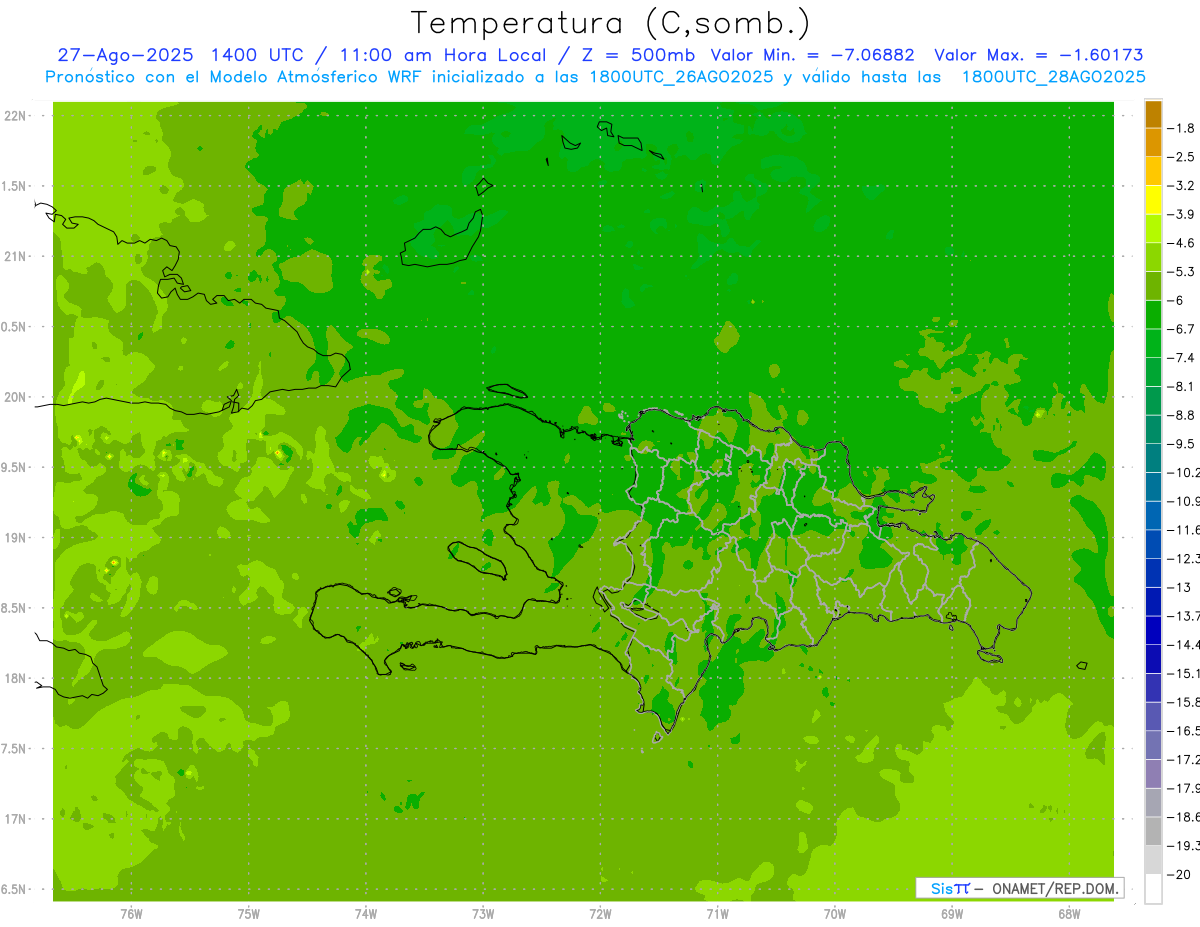Pick the swatch between -1.8 and -2.5
The height and width of the screenshot is (927, 1200).
(x=1153, y=143)
